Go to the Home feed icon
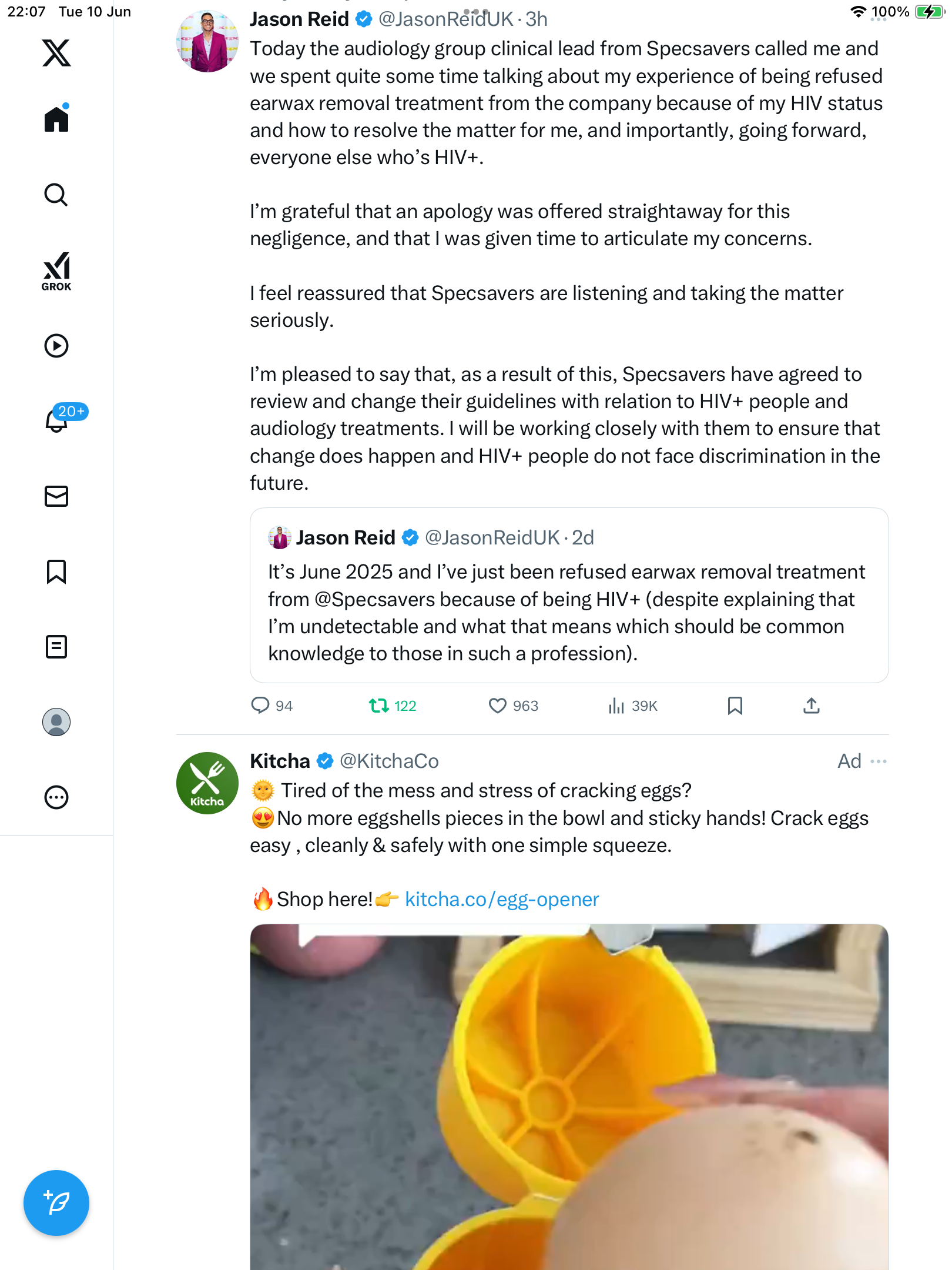952x1270 pixels. pos(56,118)
